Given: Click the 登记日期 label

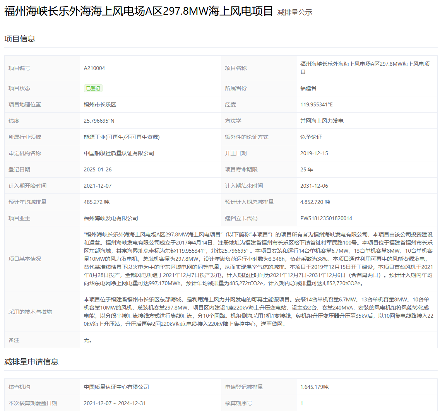Looking at the screenshot, I should click(x=19, y=169).
